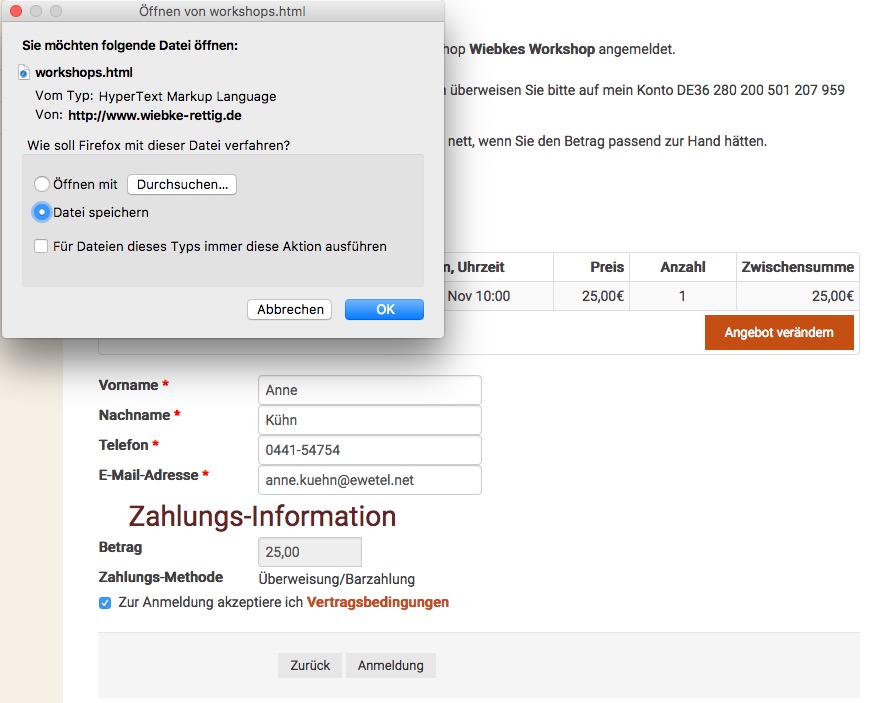Click the workshops.html file icon
This screenshot has width=881, height=703.
[25, 73]
